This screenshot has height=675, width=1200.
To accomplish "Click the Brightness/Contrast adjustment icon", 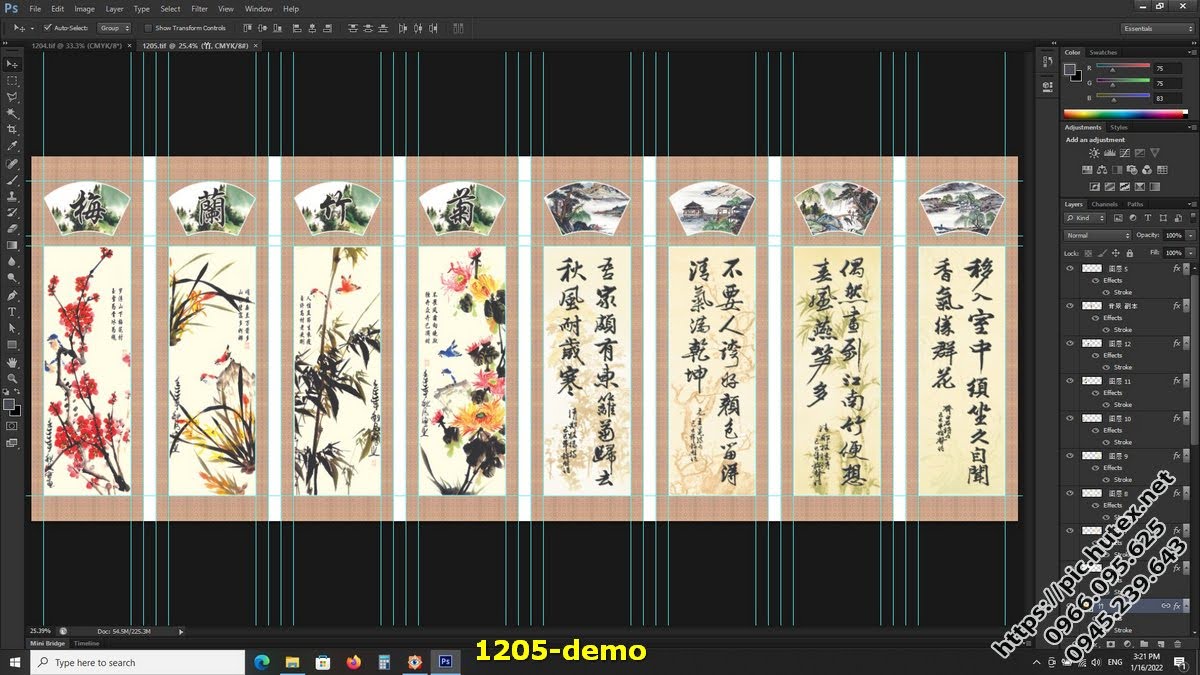I will (x=1094, y=153).
